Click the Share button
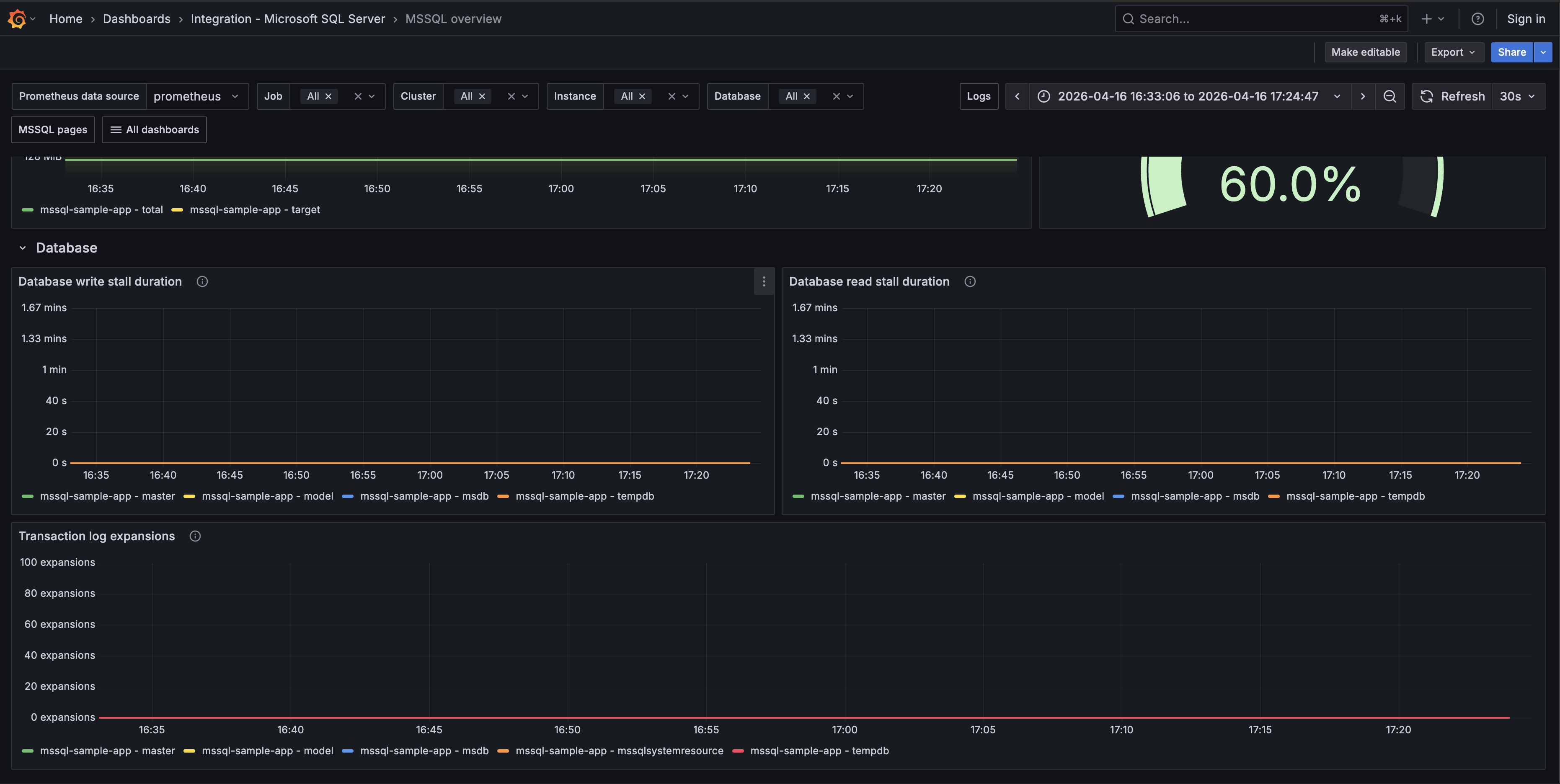 [1511, 52]
